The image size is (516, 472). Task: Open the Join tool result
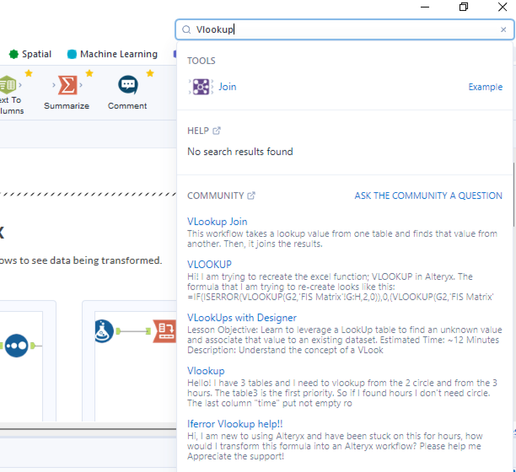coord(227,87)
